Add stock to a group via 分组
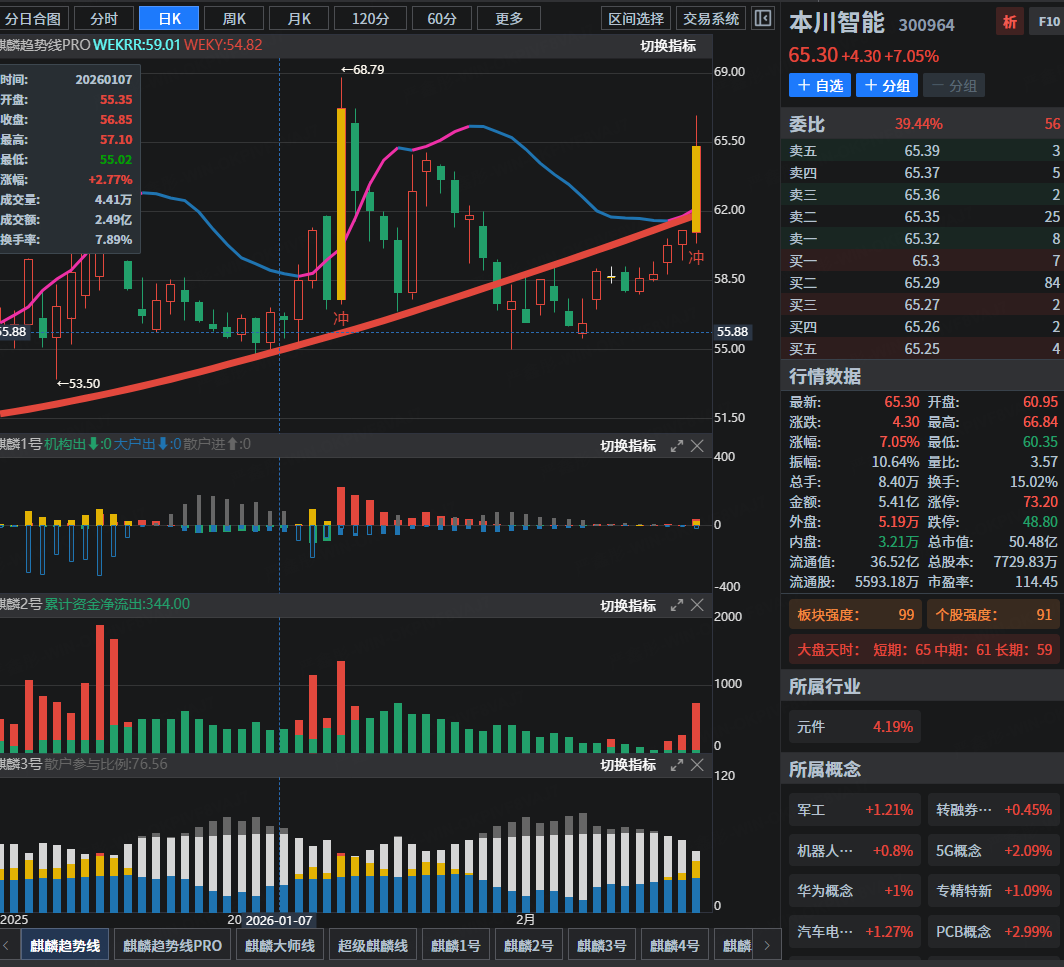 point(885,86)
